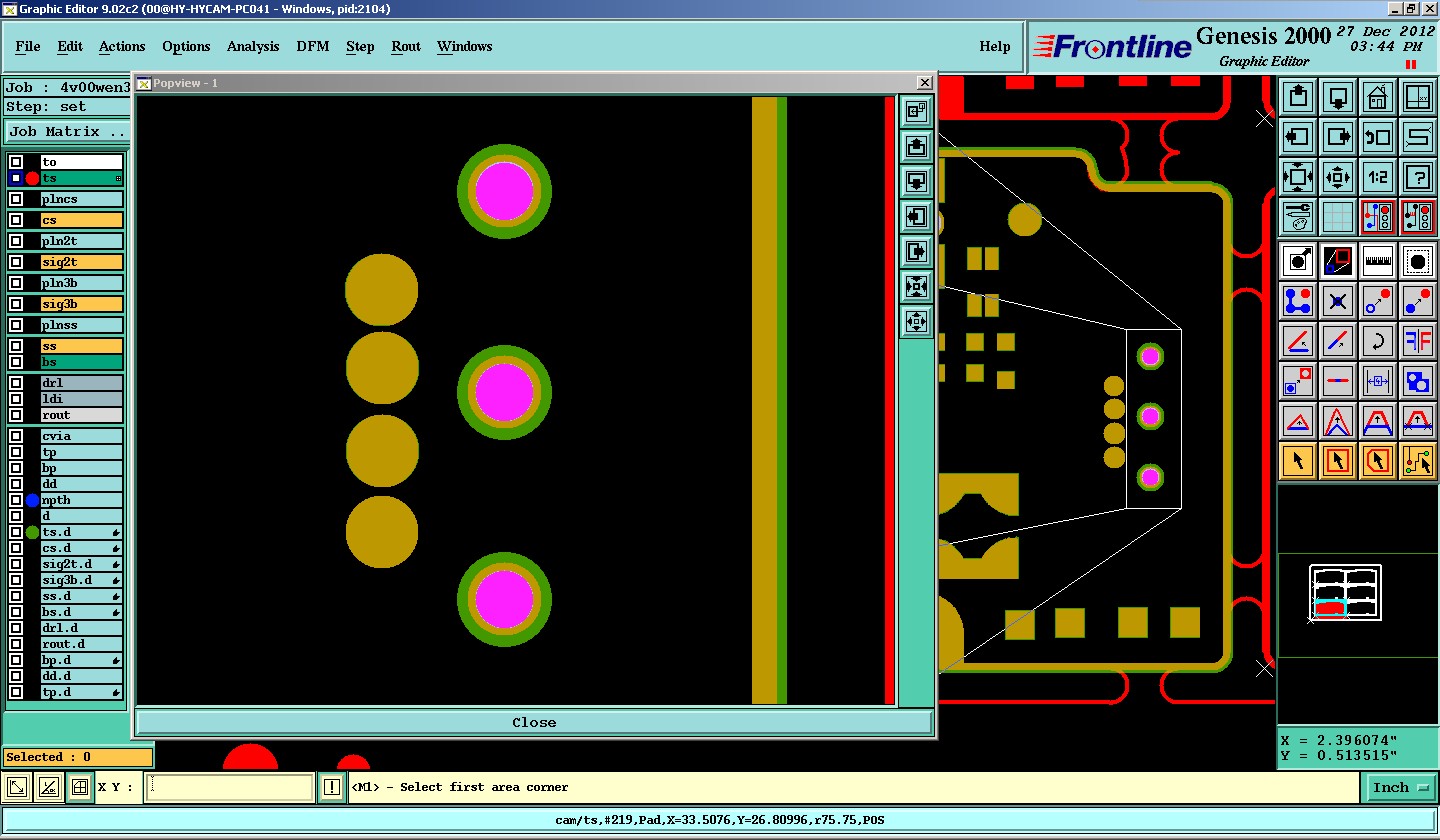Click the zoom in expand icon
Image resolution: width=1440 pixels, height=840 pixels.
coord(1298,177)
